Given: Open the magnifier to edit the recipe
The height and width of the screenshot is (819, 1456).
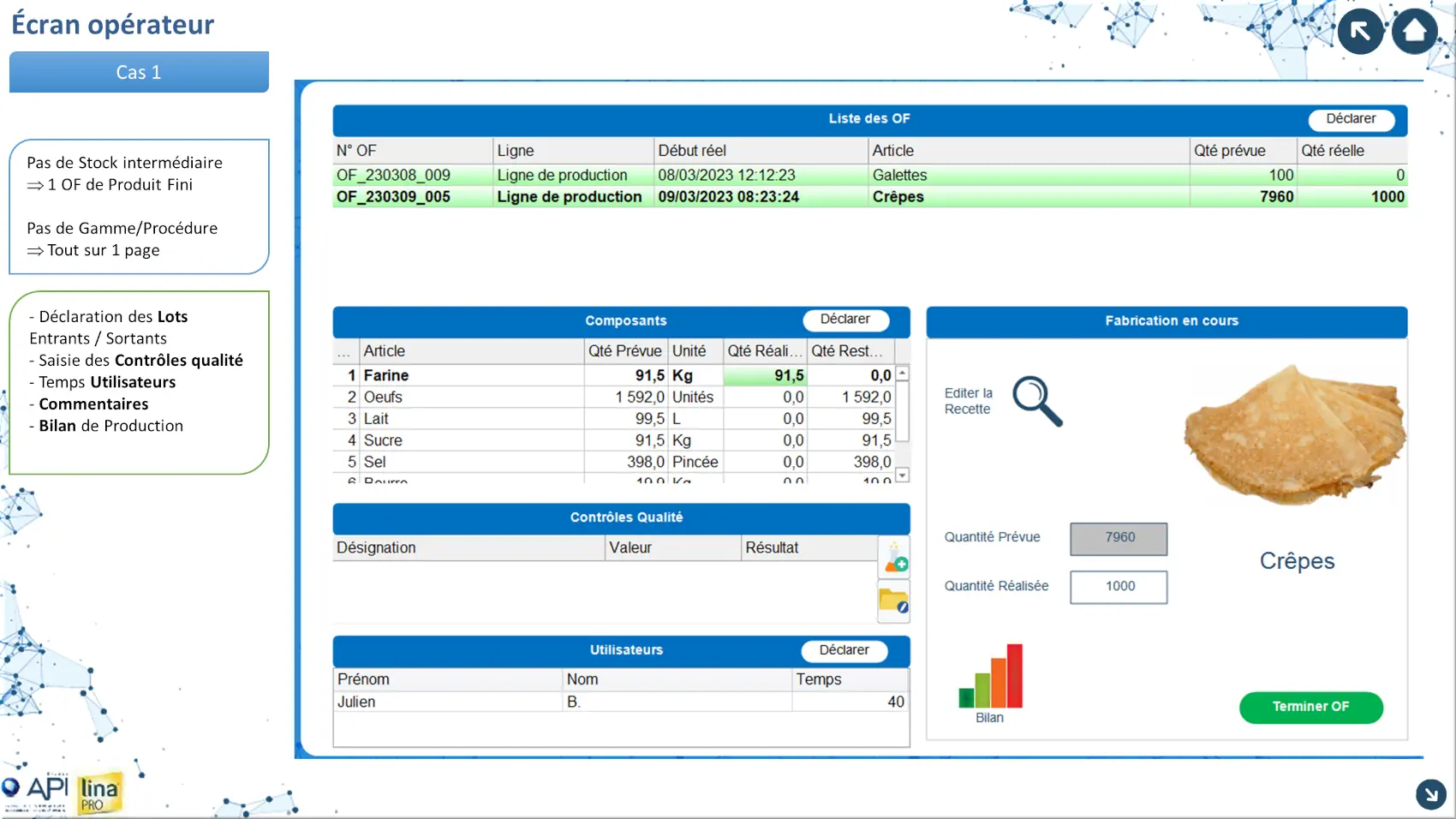Looking at the screenshot, I should [x=1037, y=401].
